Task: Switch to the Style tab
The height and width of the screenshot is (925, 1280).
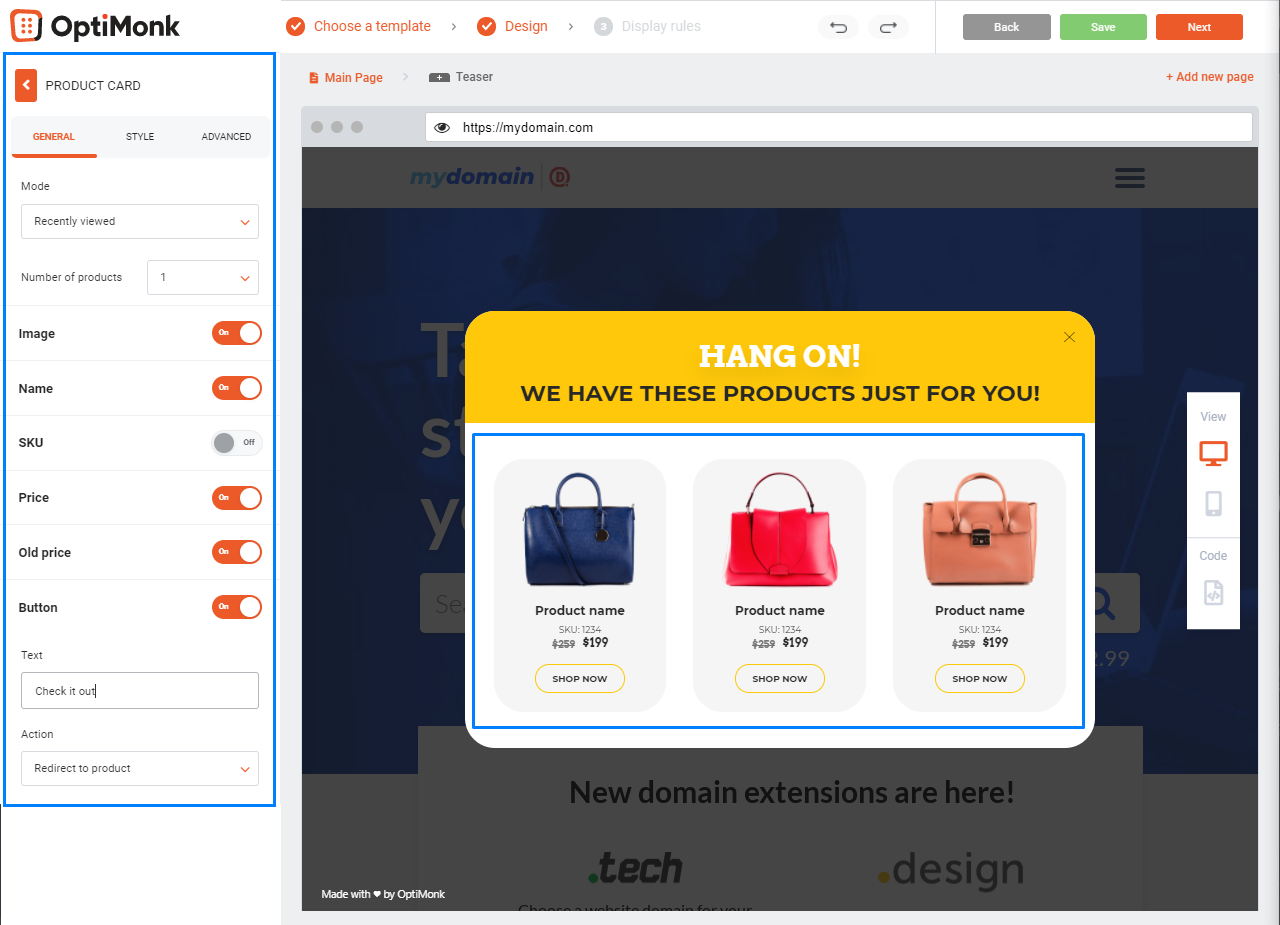Action: pos(140,137)
